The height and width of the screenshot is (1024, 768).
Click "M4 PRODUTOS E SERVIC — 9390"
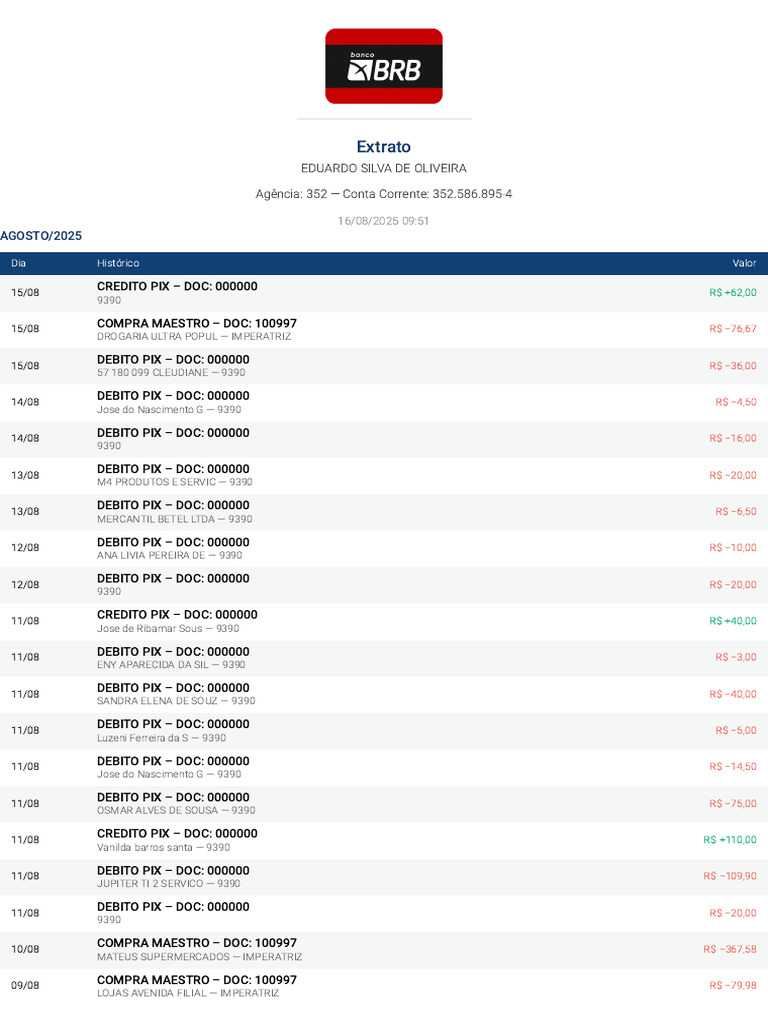(x=174, y=482)
